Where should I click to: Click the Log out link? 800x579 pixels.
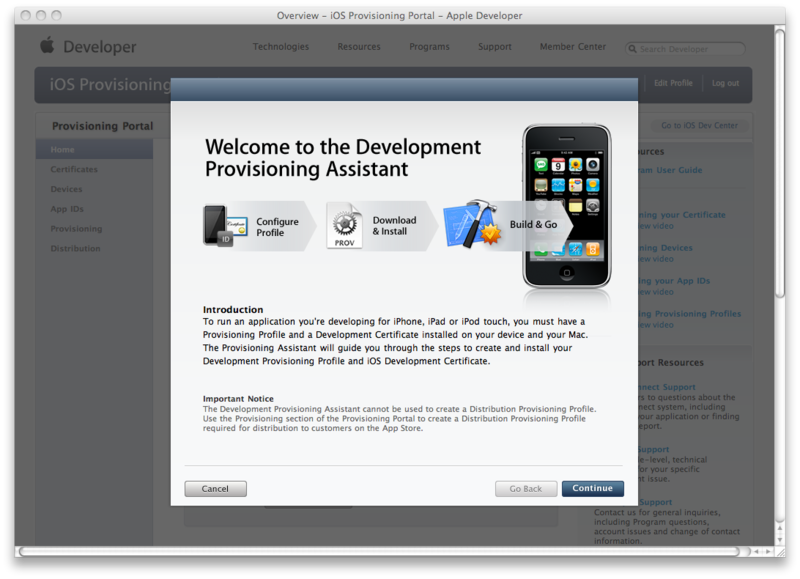click(x=725, y=83)
